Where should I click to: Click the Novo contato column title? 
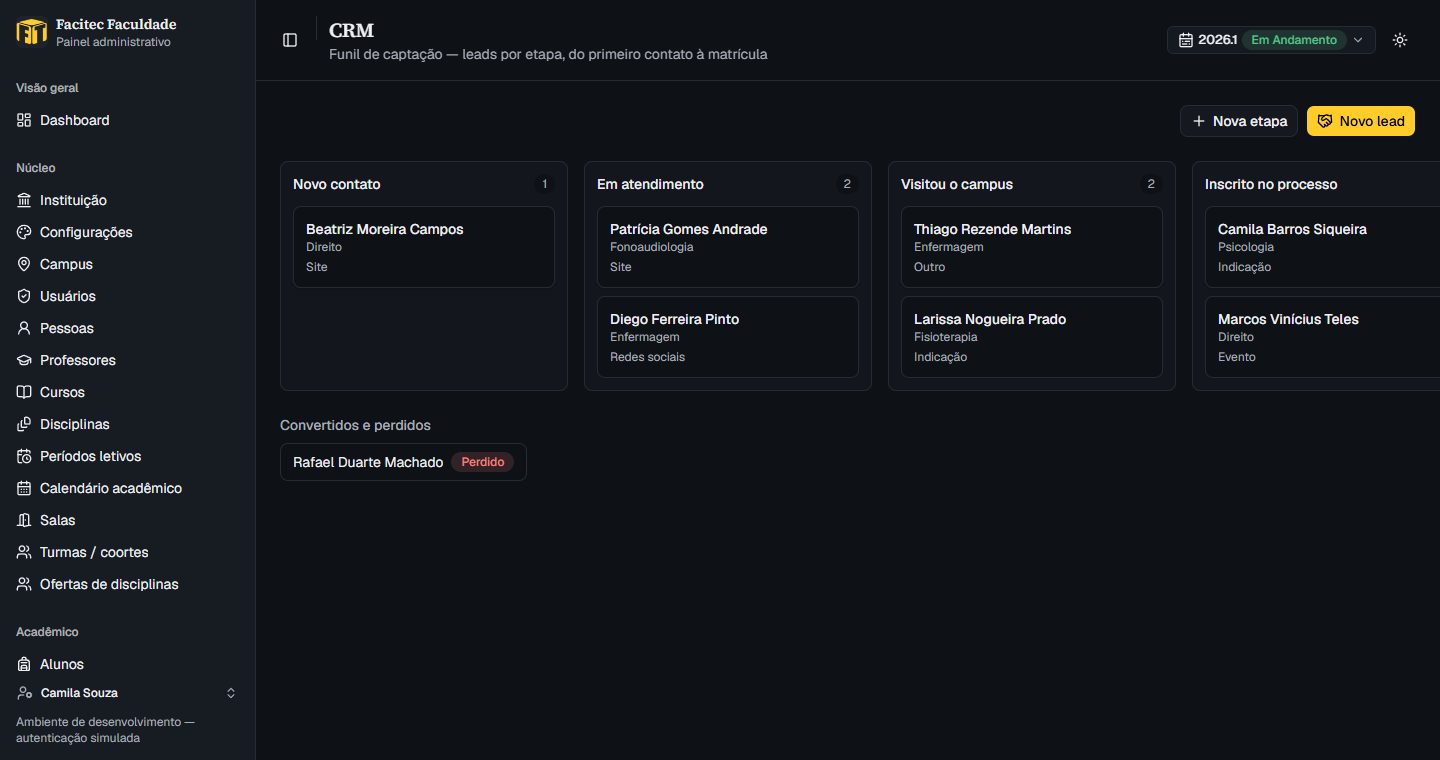pos(337,184)
